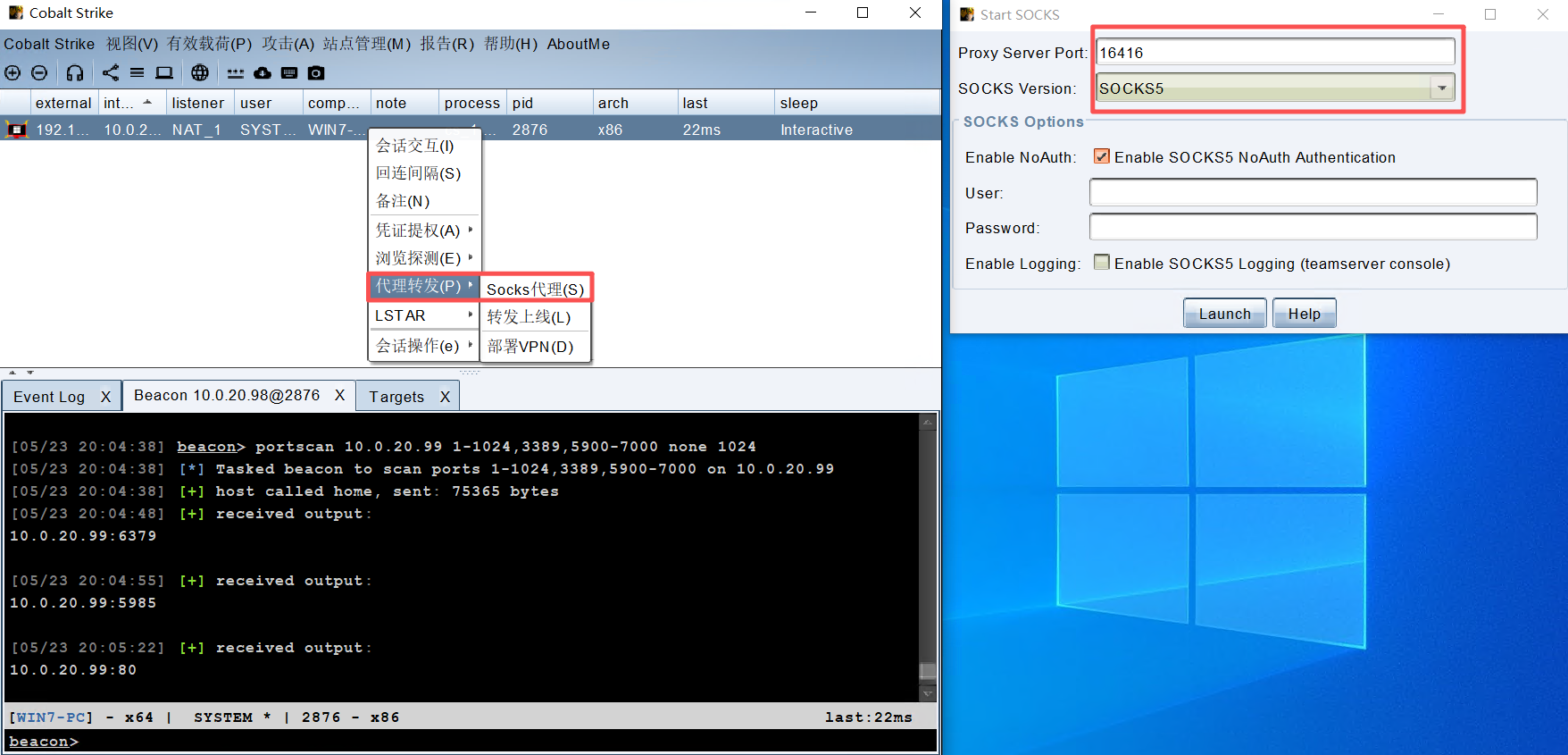Open the AboutMe menu
Viewport: 1568px width, 755px height.
coord(579,44)
